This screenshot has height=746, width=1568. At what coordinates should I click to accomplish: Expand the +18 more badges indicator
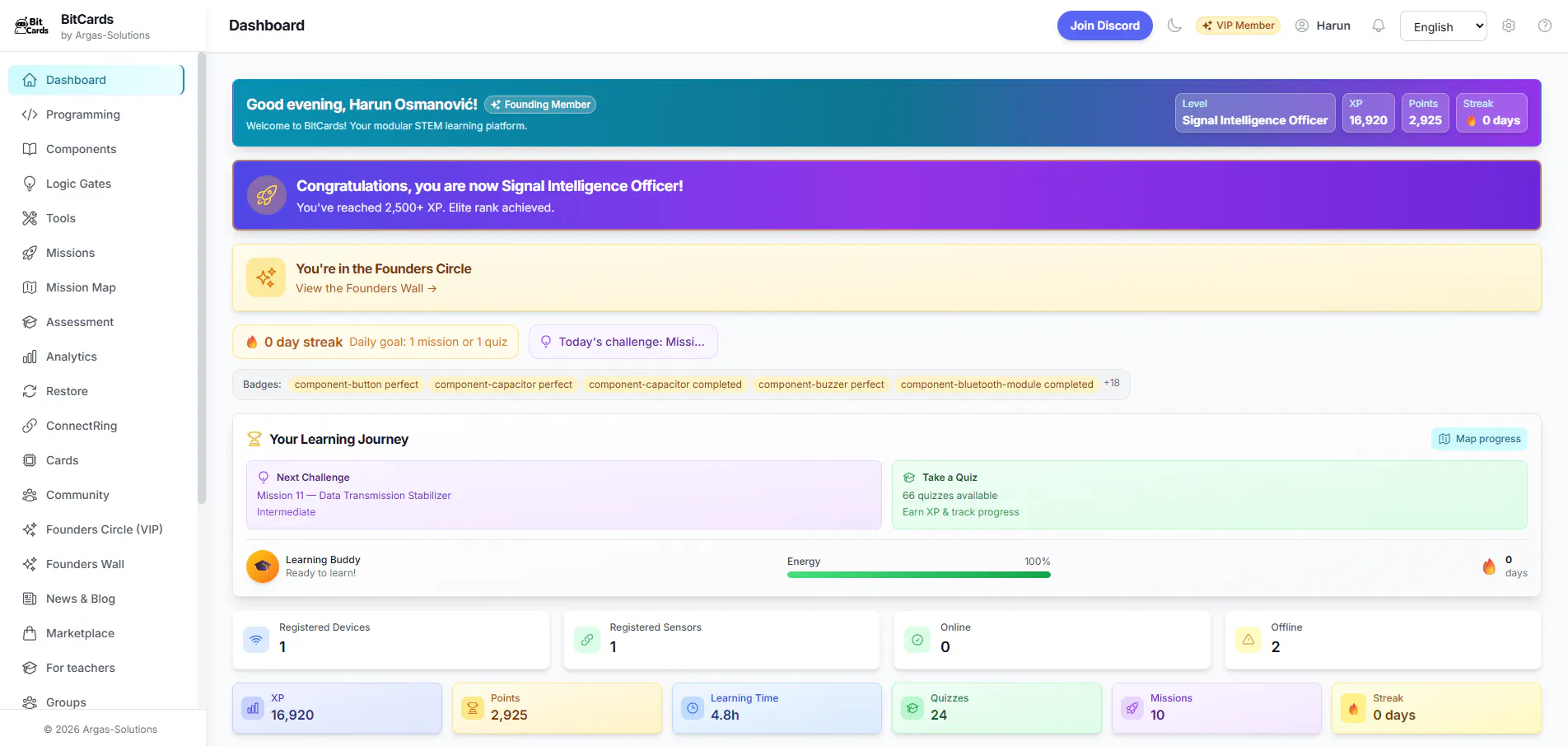(x=1112, y=383)
